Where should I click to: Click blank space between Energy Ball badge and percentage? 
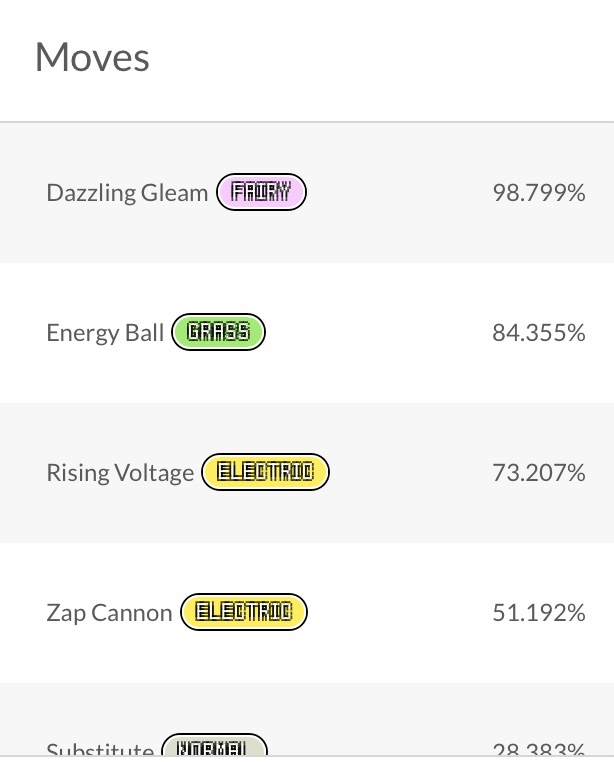pos(378,332)
